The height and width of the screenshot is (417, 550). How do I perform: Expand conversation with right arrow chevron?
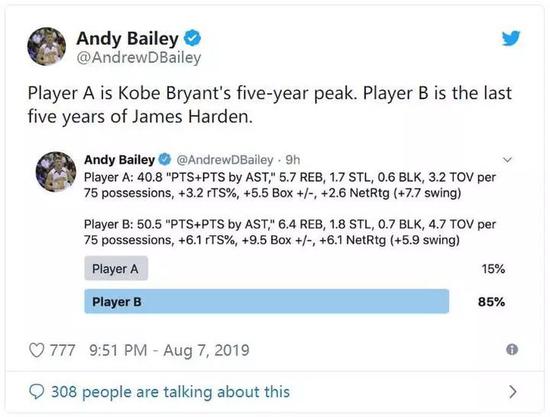512,392
